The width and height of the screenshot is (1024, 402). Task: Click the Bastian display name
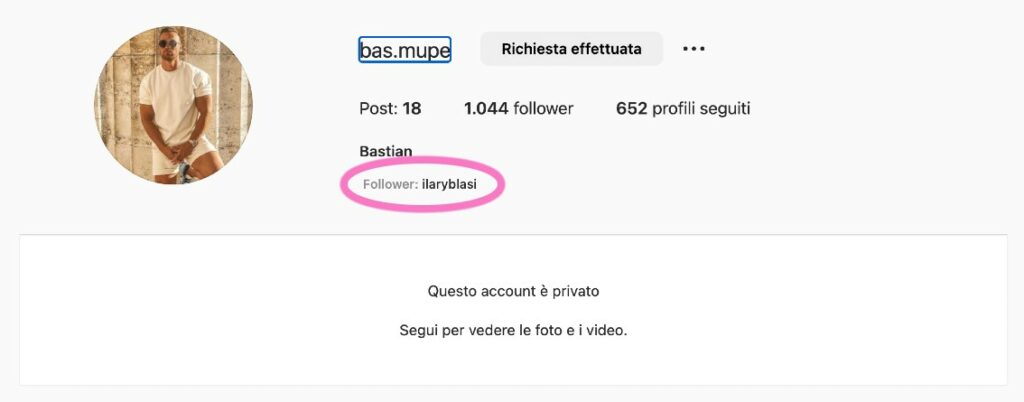[x=386, y=151]
